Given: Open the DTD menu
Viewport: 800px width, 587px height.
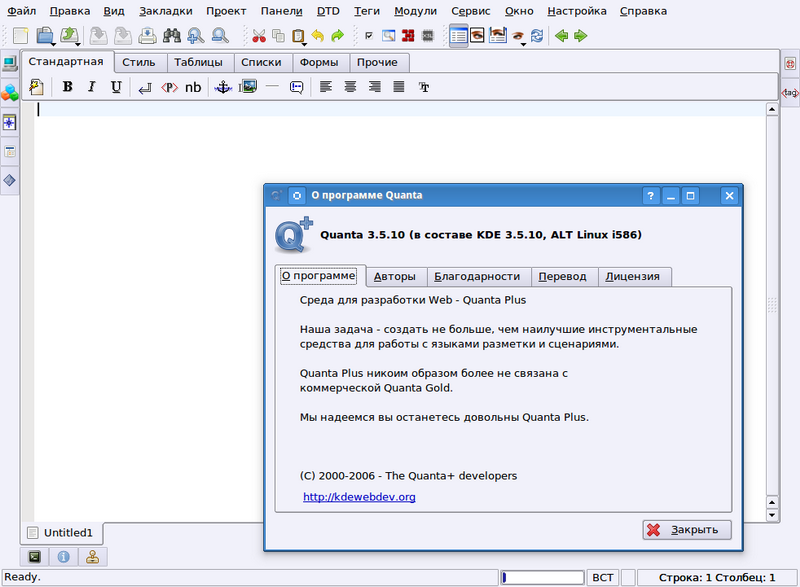Looking at the screenshot, I should pos(328,11).
